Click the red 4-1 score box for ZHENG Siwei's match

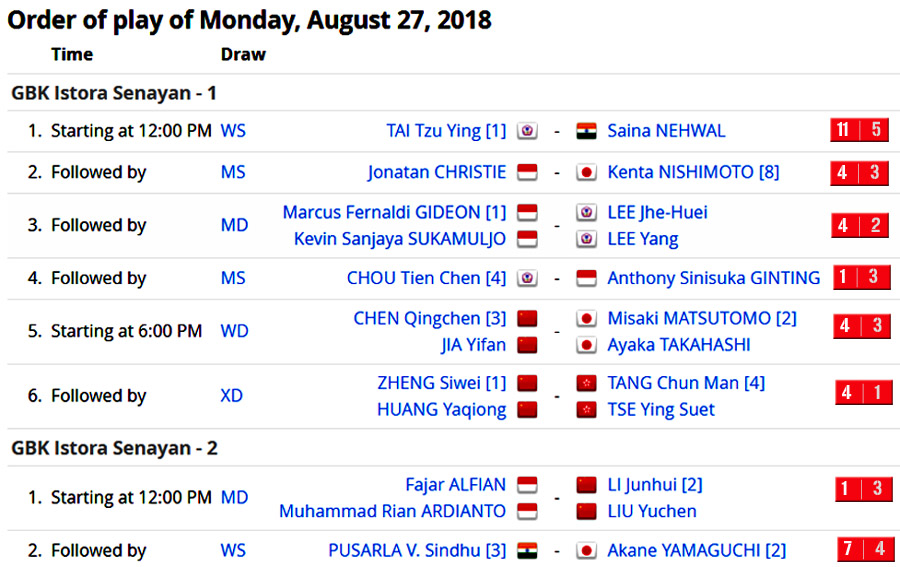click(x=863, y=393)
